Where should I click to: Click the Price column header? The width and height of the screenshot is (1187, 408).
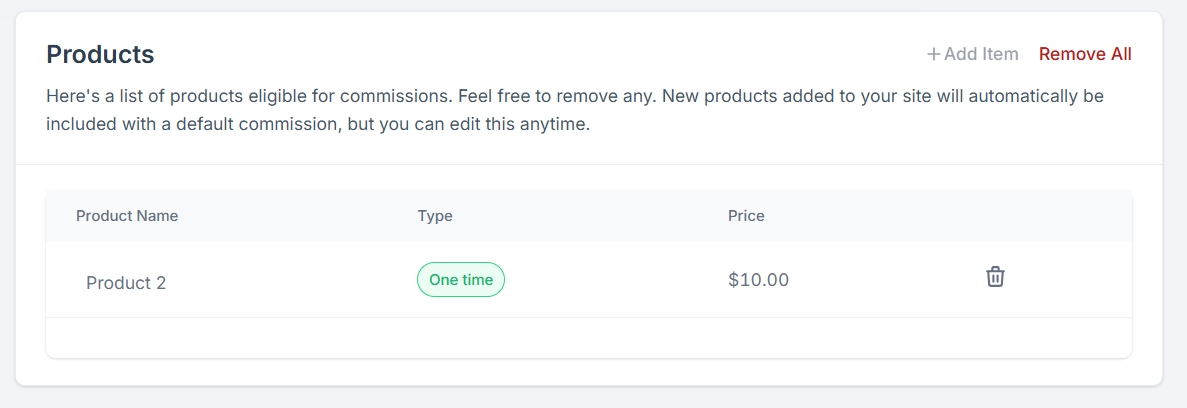pos(746,216)
